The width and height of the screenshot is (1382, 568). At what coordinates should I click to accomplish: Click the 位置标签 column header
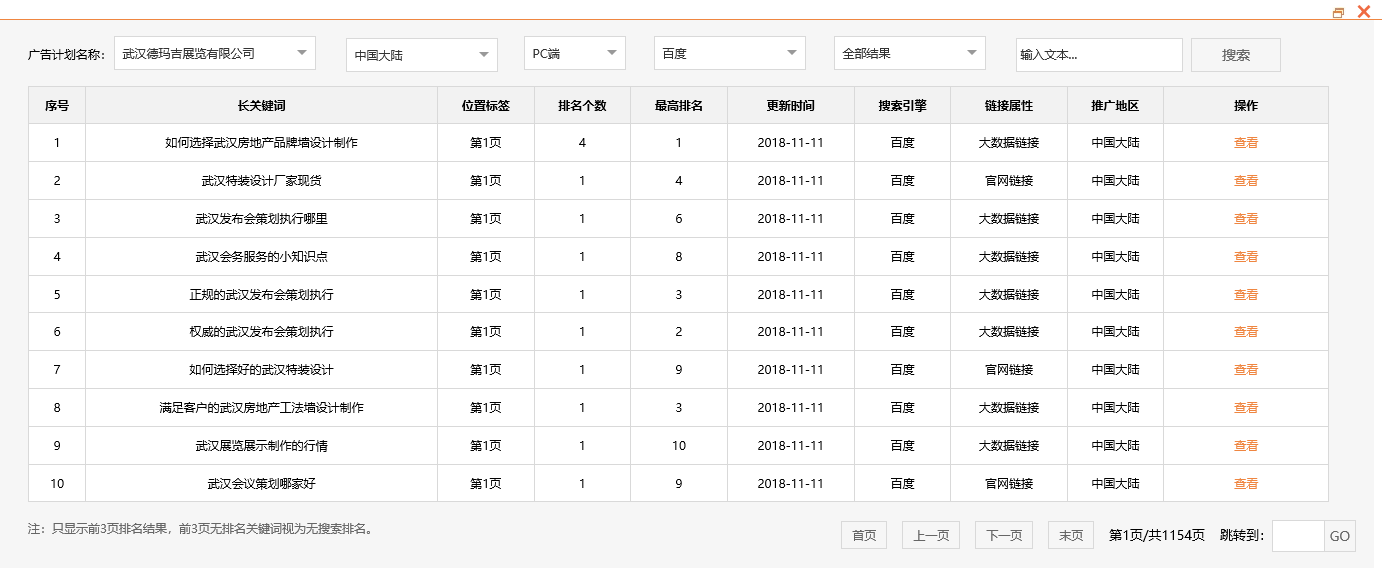[486, 105]
